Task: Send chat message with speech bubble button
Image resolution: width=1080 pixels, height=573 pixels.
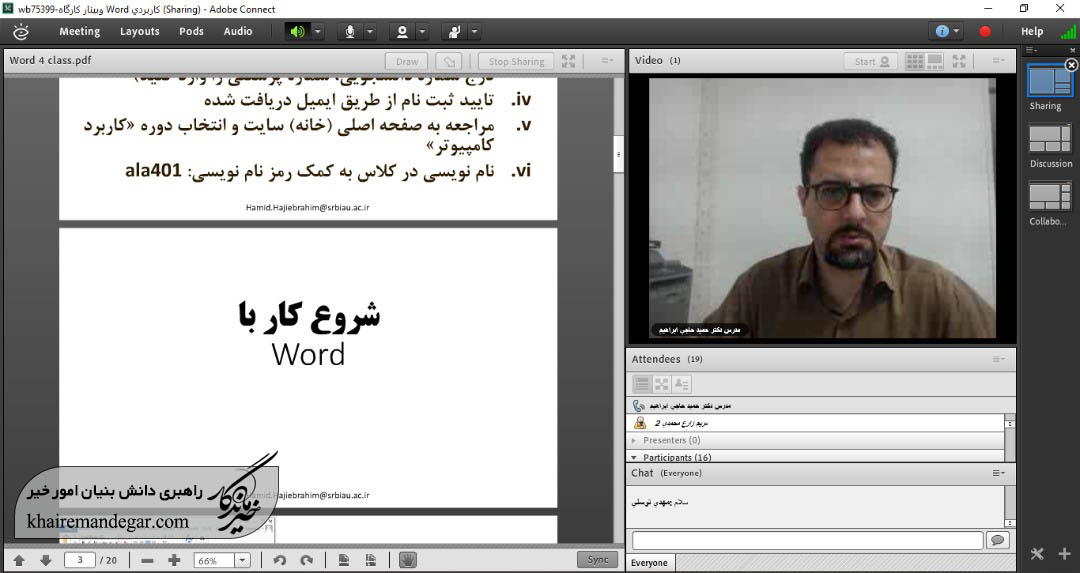Action: point(997,541)
